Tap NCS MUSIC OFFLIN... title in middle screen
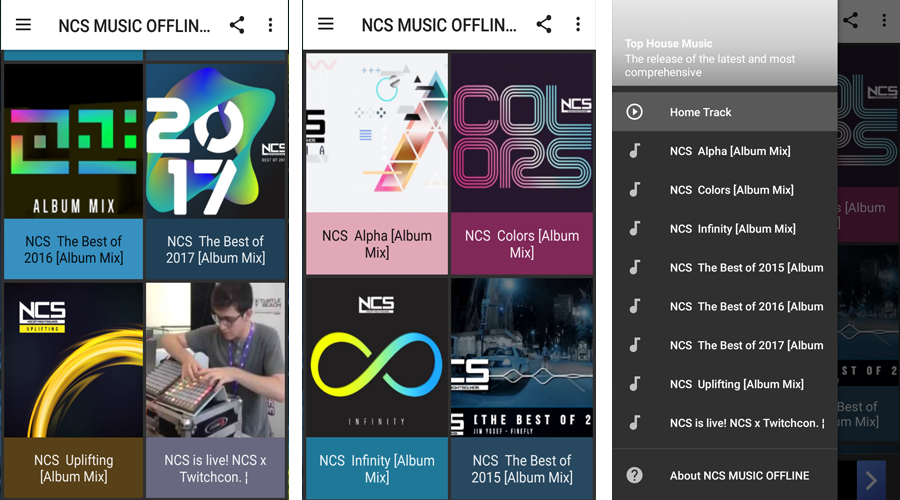Screen dimensions: 900x500 tap(439, 25)
